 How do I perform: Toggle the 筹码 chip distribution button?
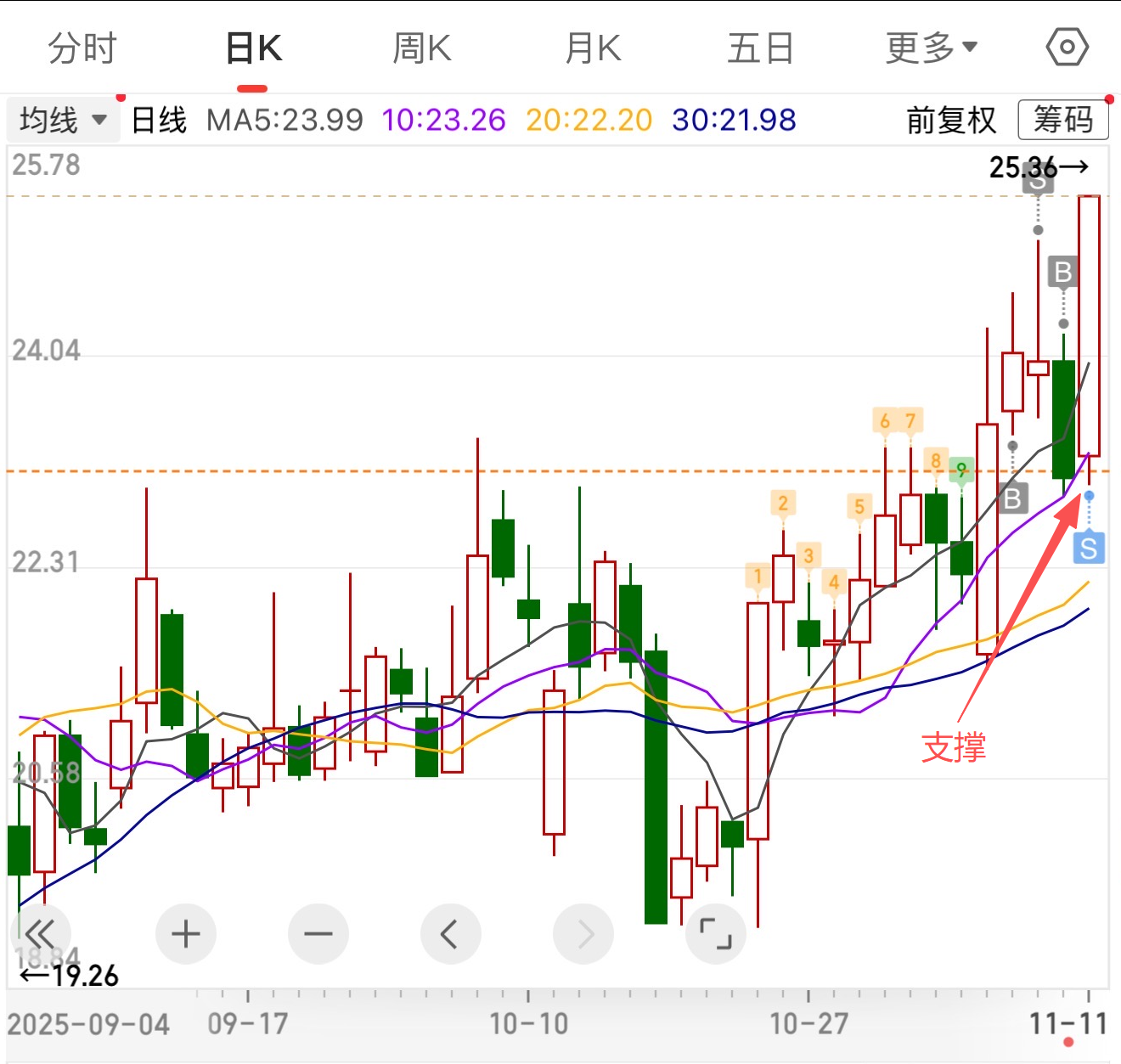pyautogui.click(x=1063, y=120)
